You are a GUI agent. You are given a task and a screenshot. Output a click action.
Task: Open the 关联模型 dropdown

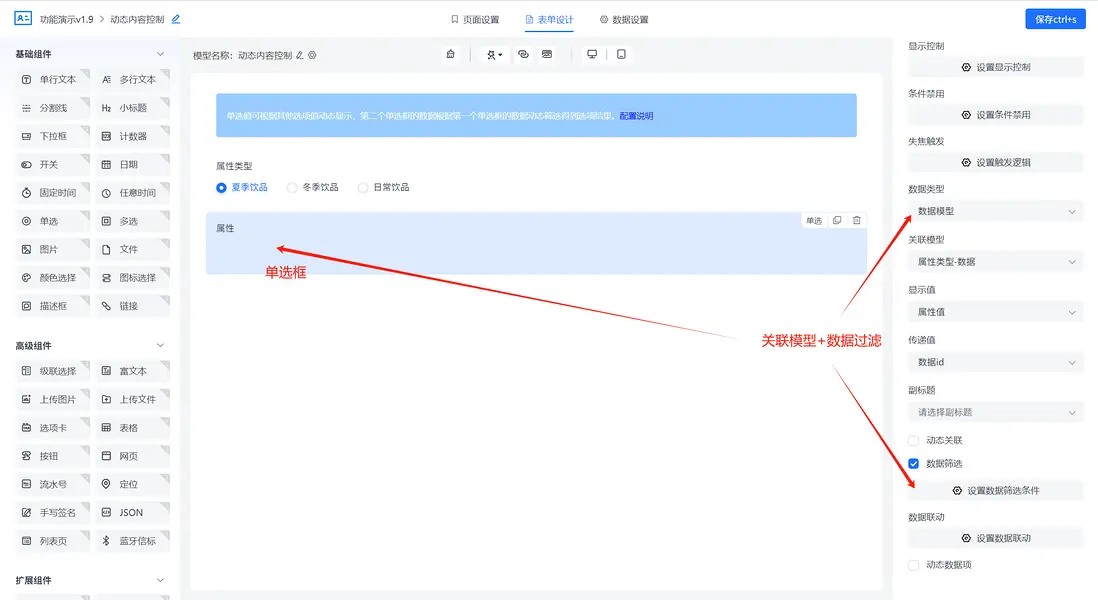[x=994, y=261]
